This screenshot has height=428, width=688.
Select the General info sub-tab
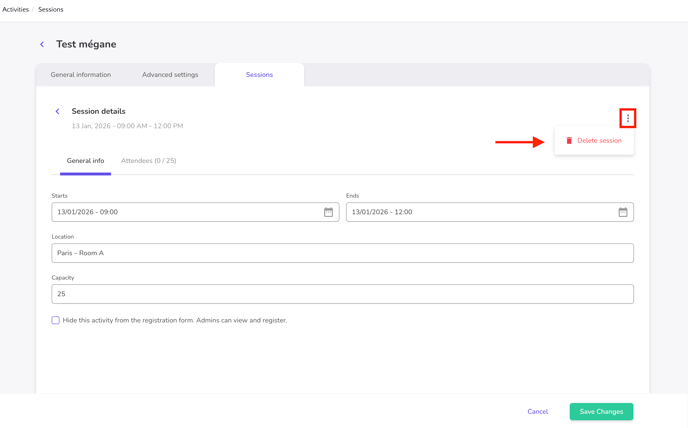click(85, 161)
